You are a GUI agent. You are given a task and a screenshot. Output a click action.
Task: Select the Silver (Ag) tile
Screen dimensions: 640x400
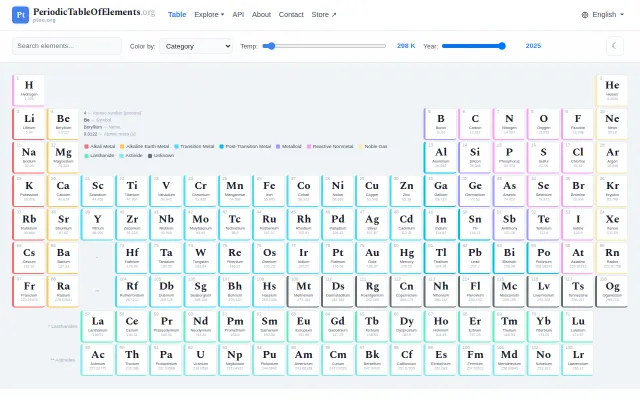(372, 224)
